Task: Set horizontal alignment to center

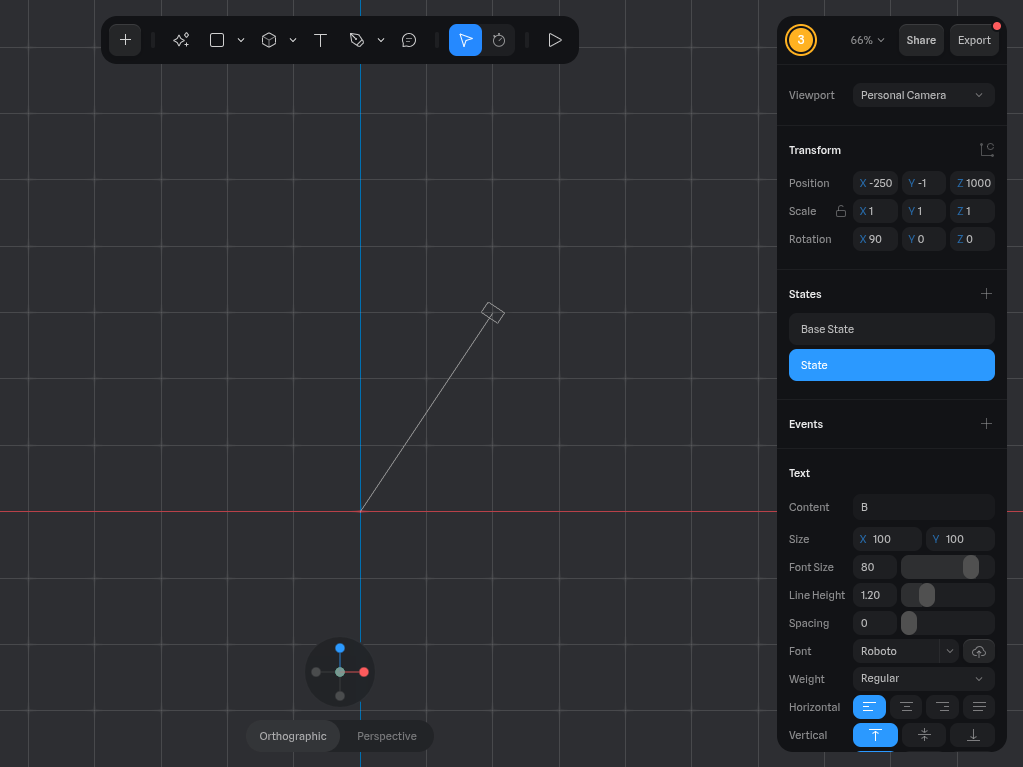Action: (x=906, y=707)
